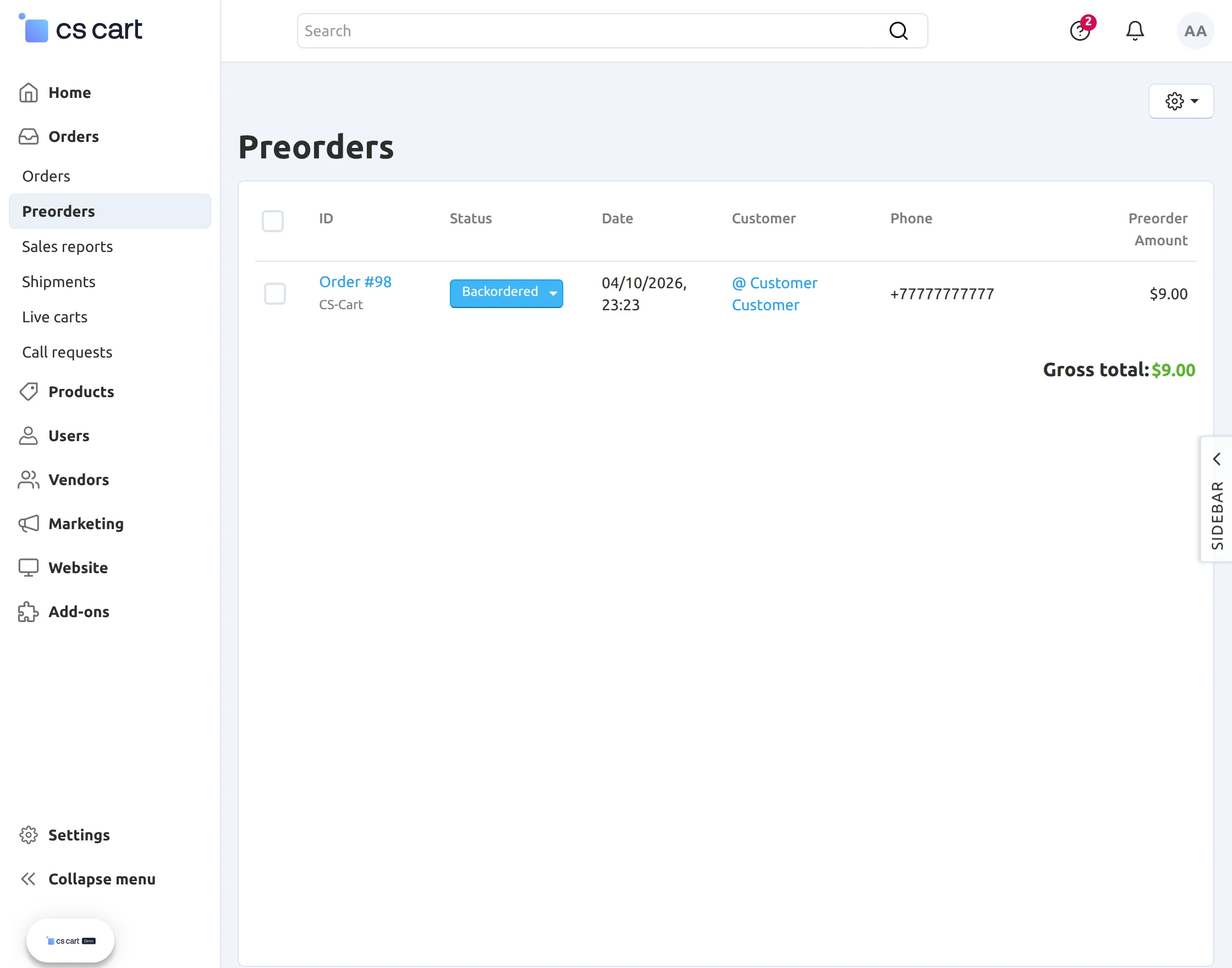This screenshot has height=968, width=1232.
Task: Select the Products tag icon
Action: point(29,392)
